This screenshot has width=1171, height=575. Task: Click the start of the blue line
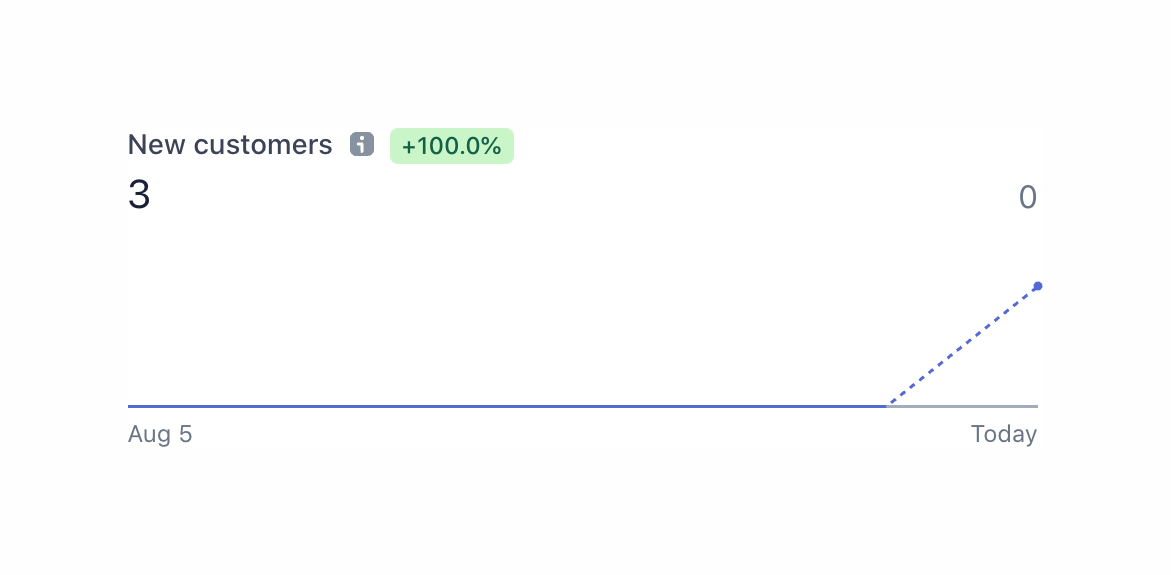[131, 406]
